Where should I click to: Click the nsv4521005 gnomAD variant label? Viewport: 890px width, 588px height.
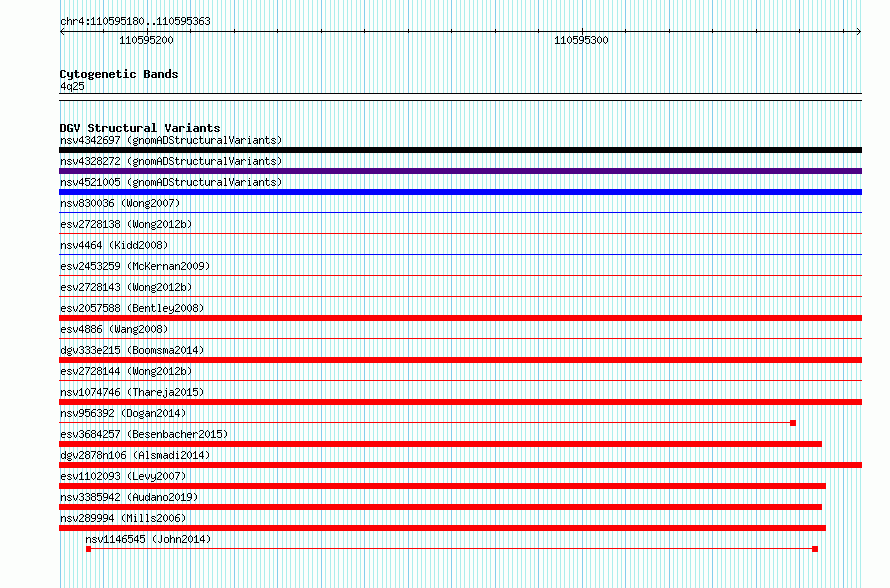pyautogui.click(x=171, y=182)
